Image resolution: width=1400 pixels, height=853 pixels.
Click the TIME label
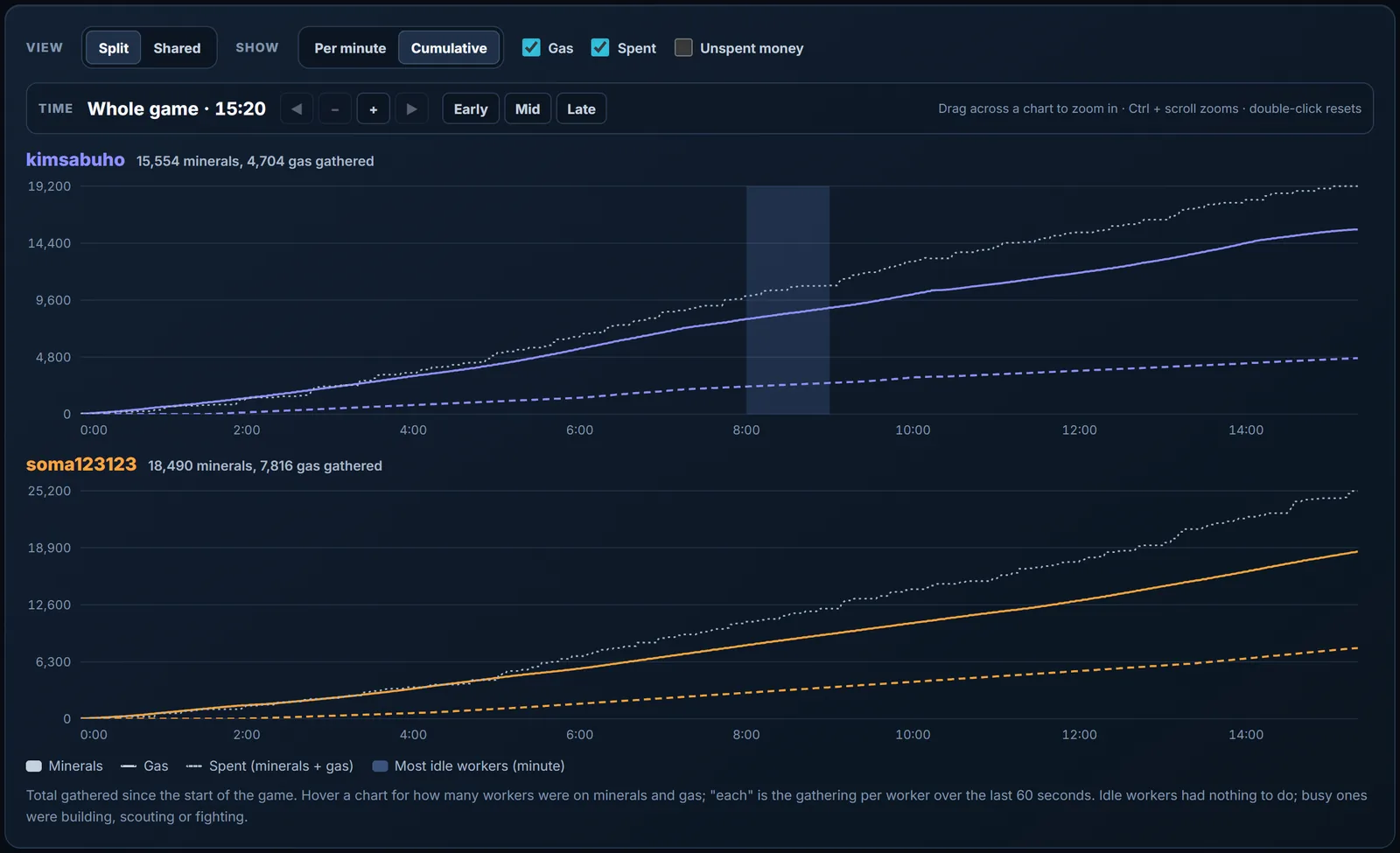pos(56,108)
